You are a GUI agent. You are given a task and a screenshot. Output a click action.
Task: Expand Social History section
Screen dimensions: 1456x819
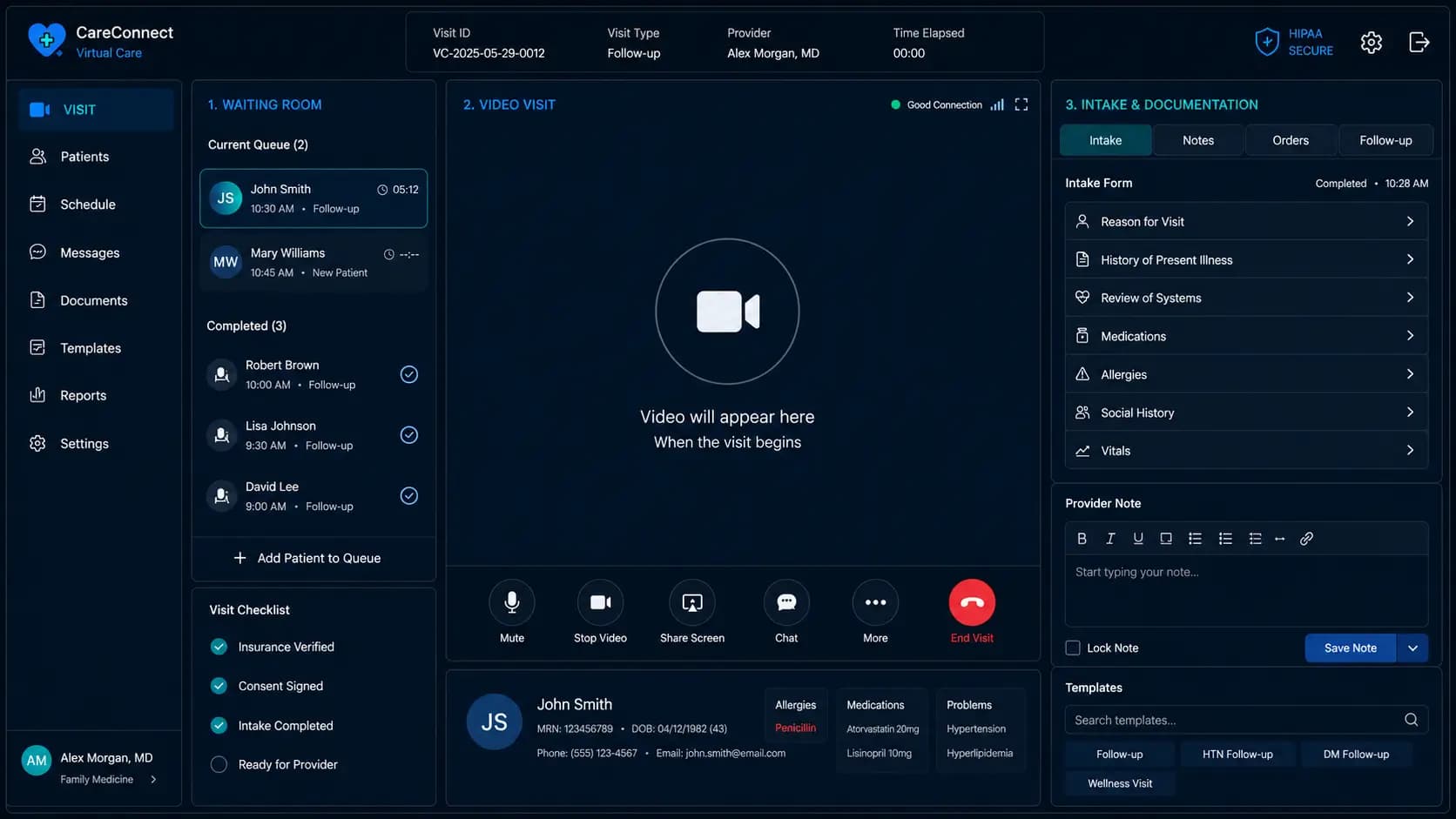[1246, 413]
